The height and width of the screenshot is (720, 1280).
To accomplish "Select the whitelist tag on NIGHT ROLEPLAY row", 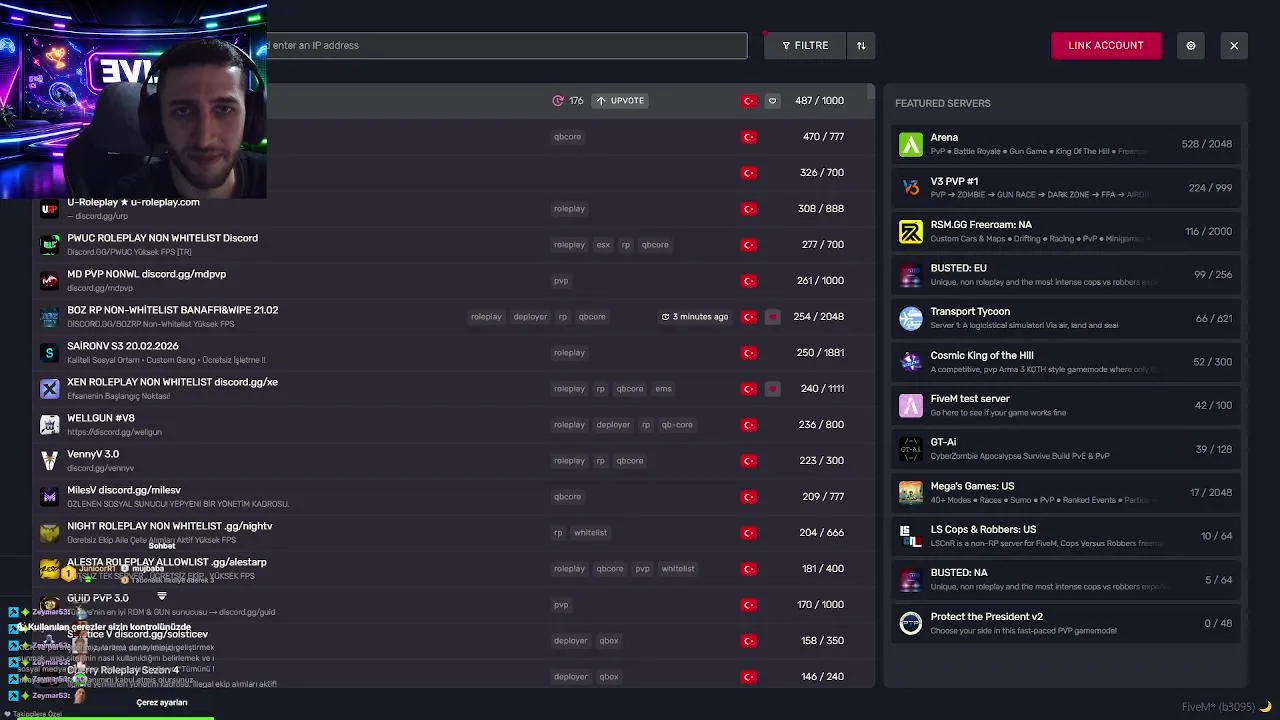I will [590, 532].
